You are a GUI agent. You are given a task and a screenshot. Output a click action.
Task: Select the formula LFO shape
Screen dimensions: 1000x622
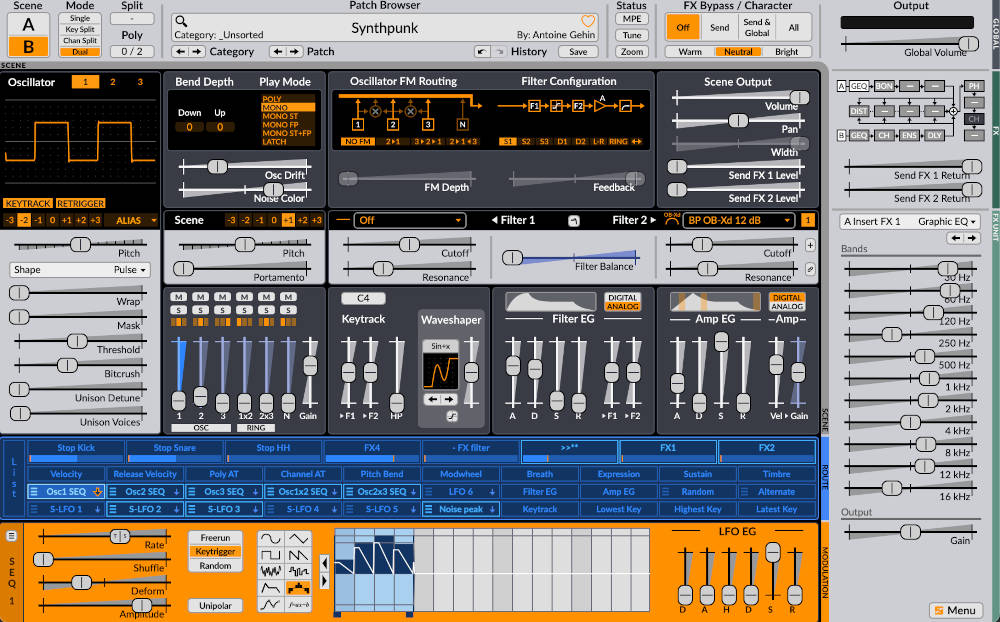298,603
